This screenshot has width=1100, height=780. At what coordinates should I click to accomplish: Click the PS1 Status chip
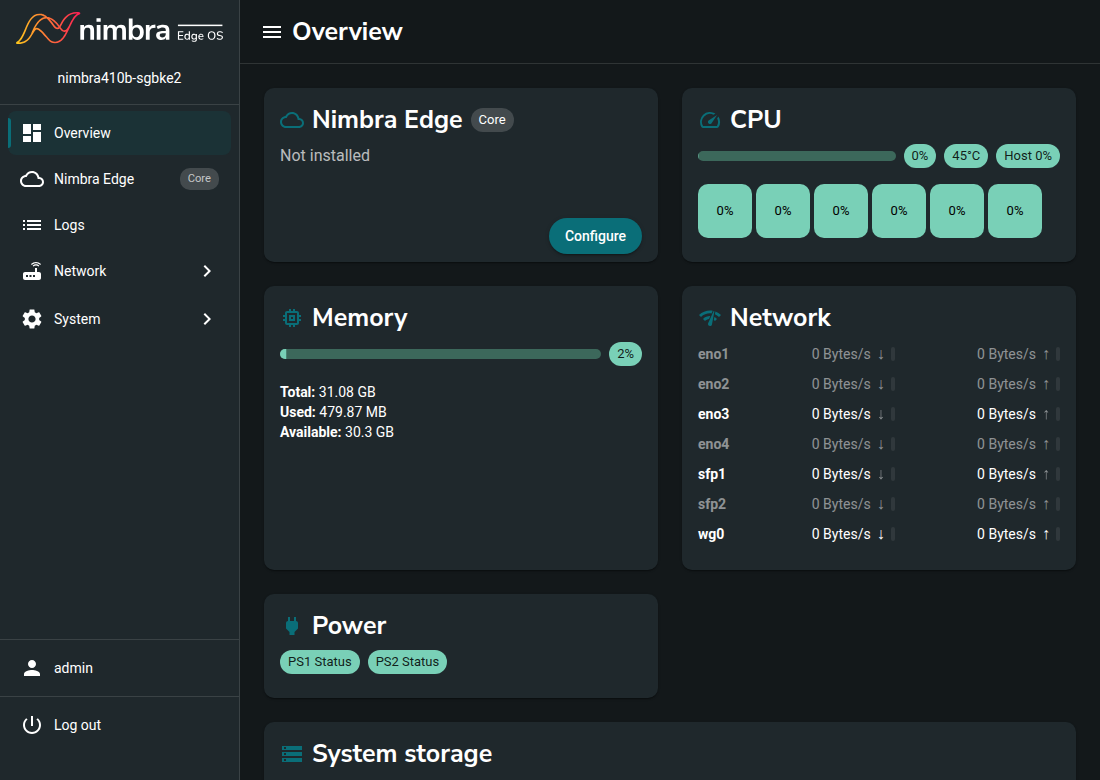coord(320,661)
